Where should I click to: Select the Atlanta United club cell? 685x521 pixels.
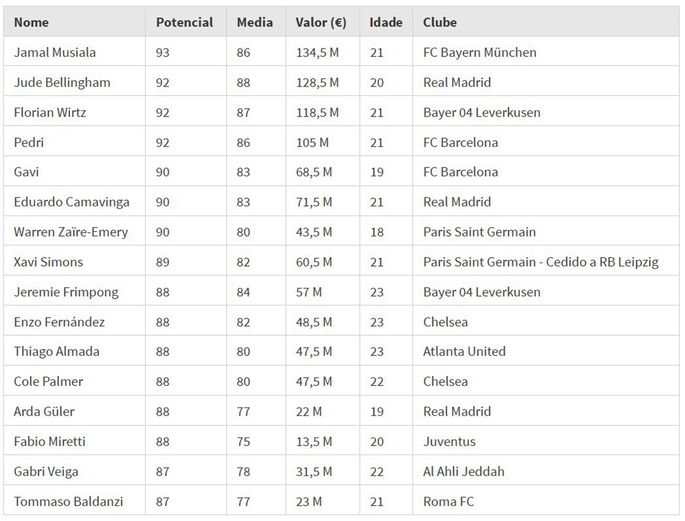click(x=464, y=351)
